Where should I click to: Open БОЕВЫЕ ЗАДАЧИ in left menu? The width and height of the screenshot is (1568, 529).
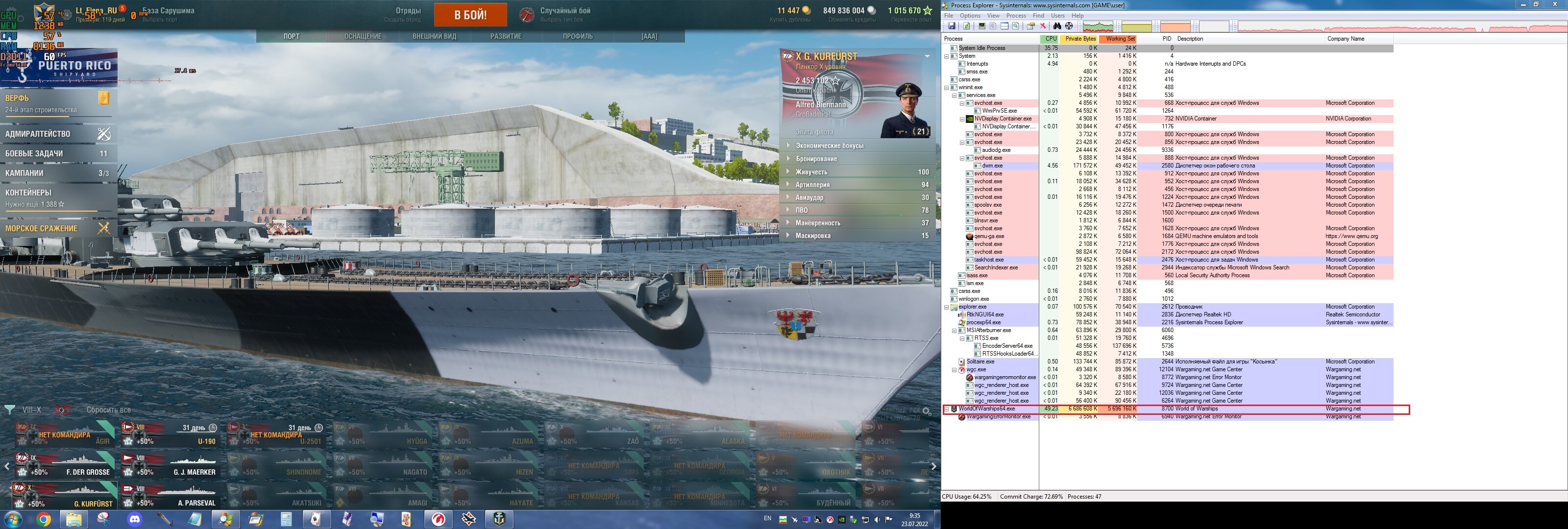57,153
